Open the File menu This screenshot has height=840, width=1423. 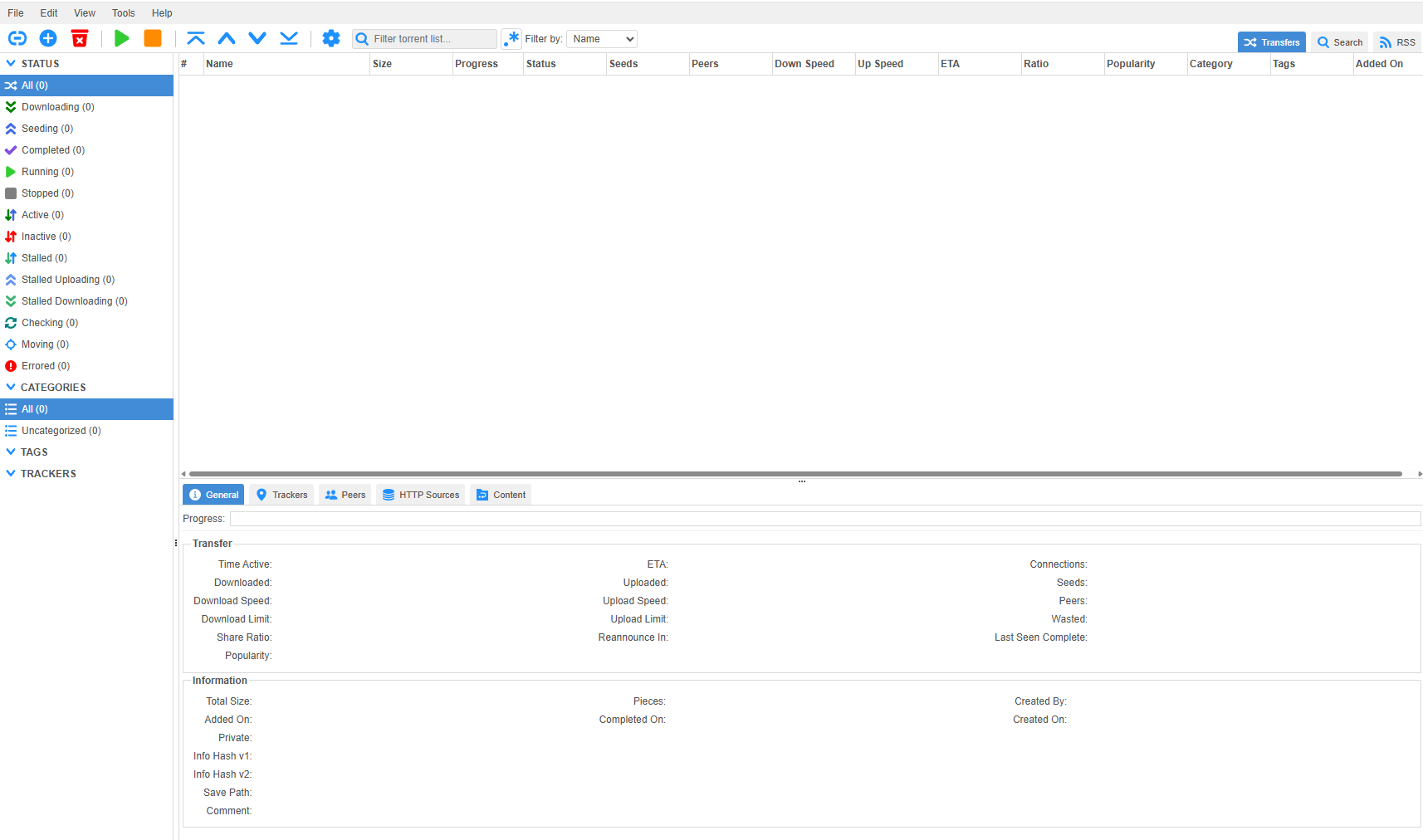pos(16,13)
